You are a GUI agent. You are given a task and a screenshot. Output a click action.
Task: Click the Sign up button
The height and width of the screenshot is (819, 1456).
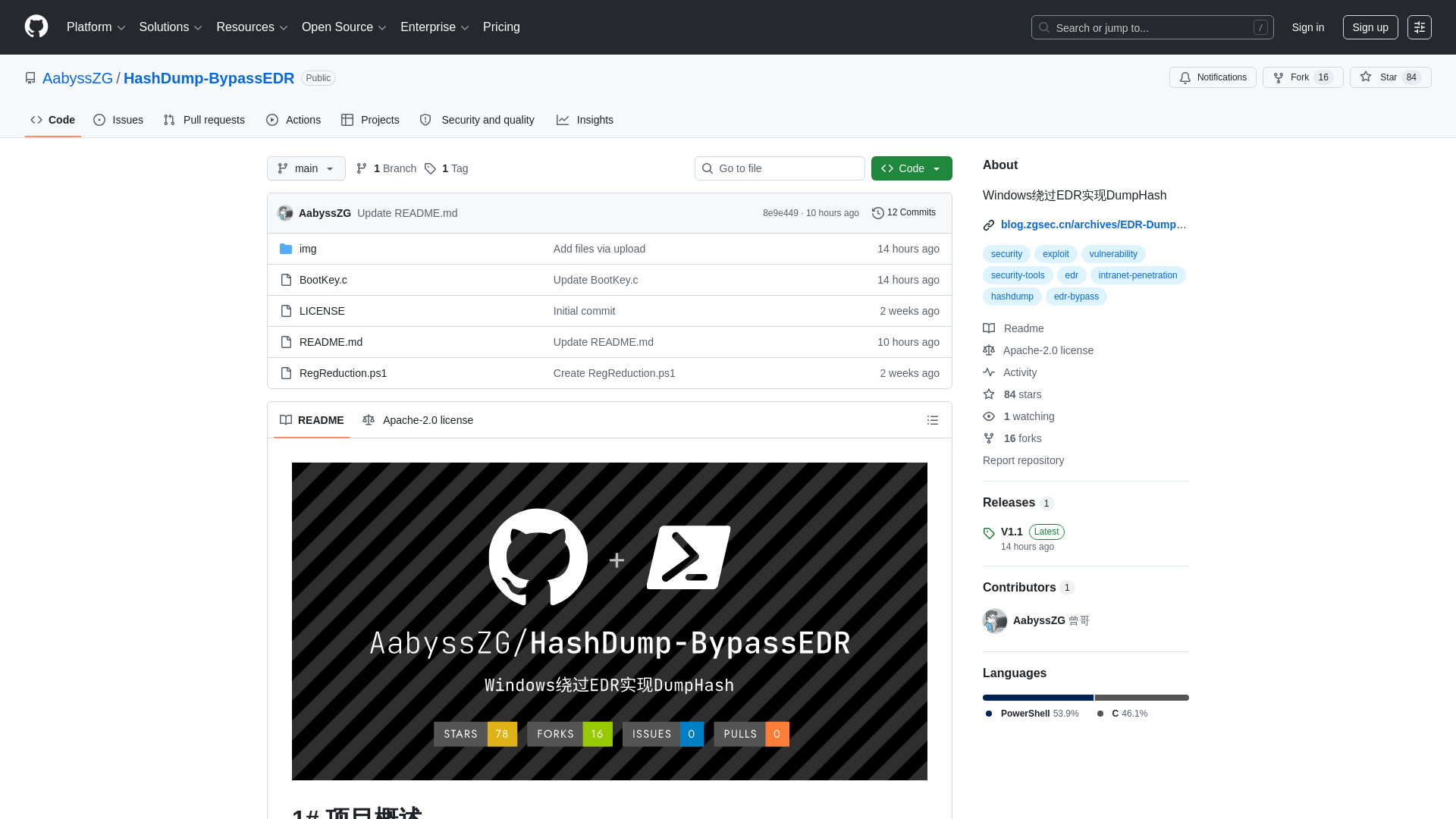(x=1370, y=27)
